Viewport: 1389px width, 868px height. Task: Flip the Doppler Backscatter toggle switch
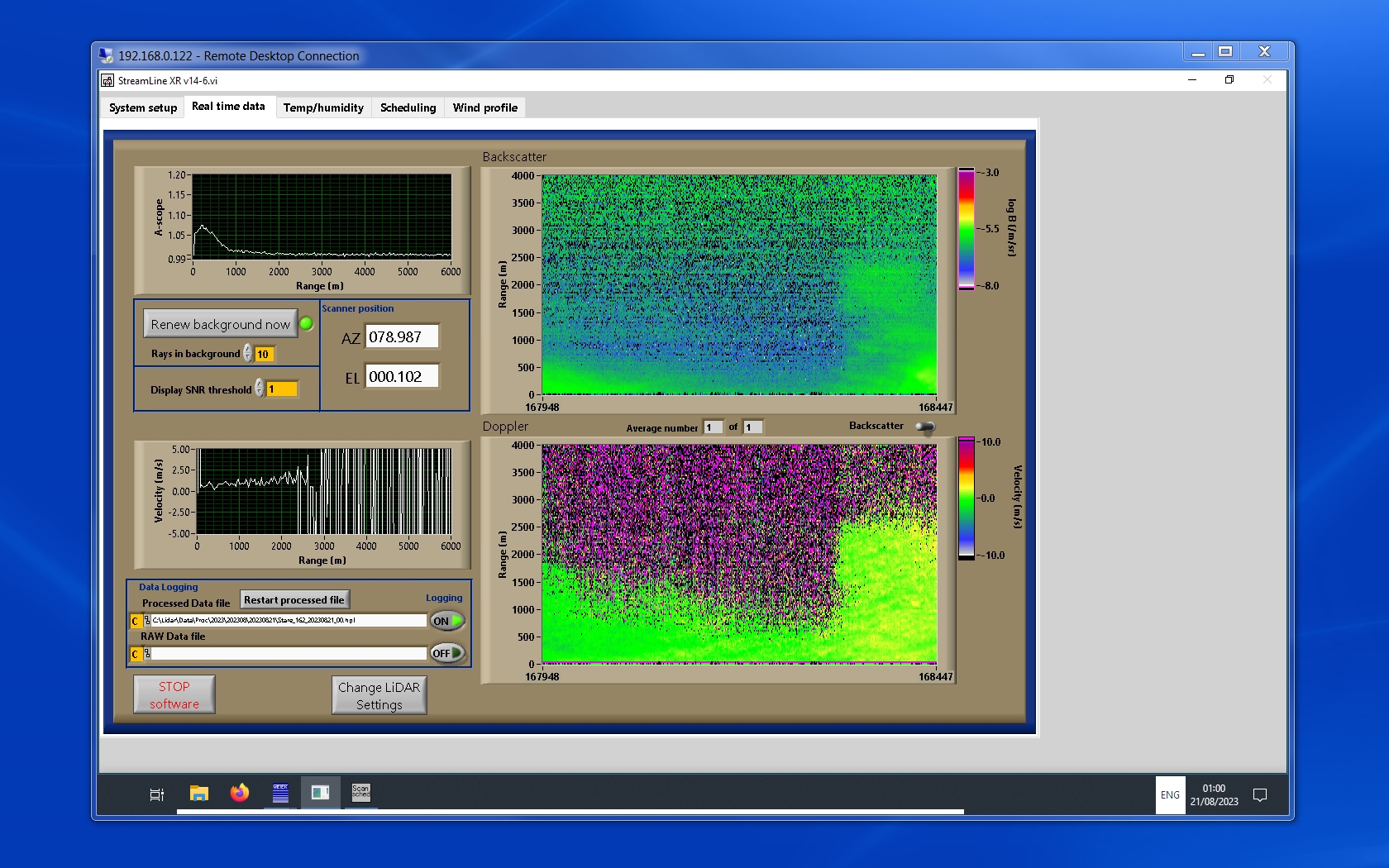point(925,427)
